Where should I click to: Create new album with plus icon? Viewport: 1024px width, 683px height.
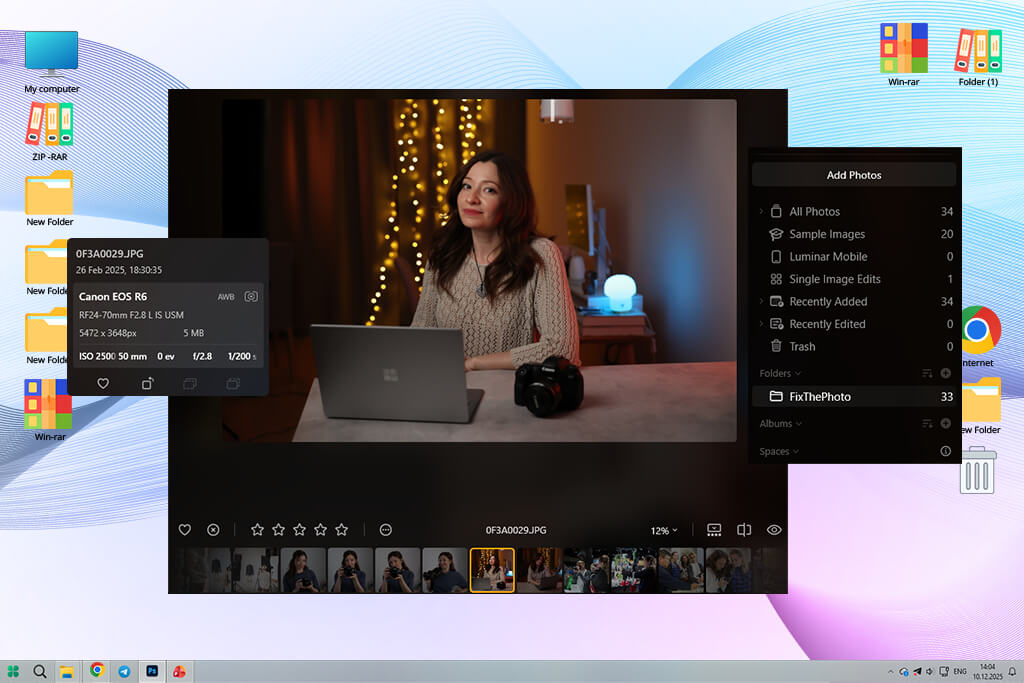coord(946,424)
